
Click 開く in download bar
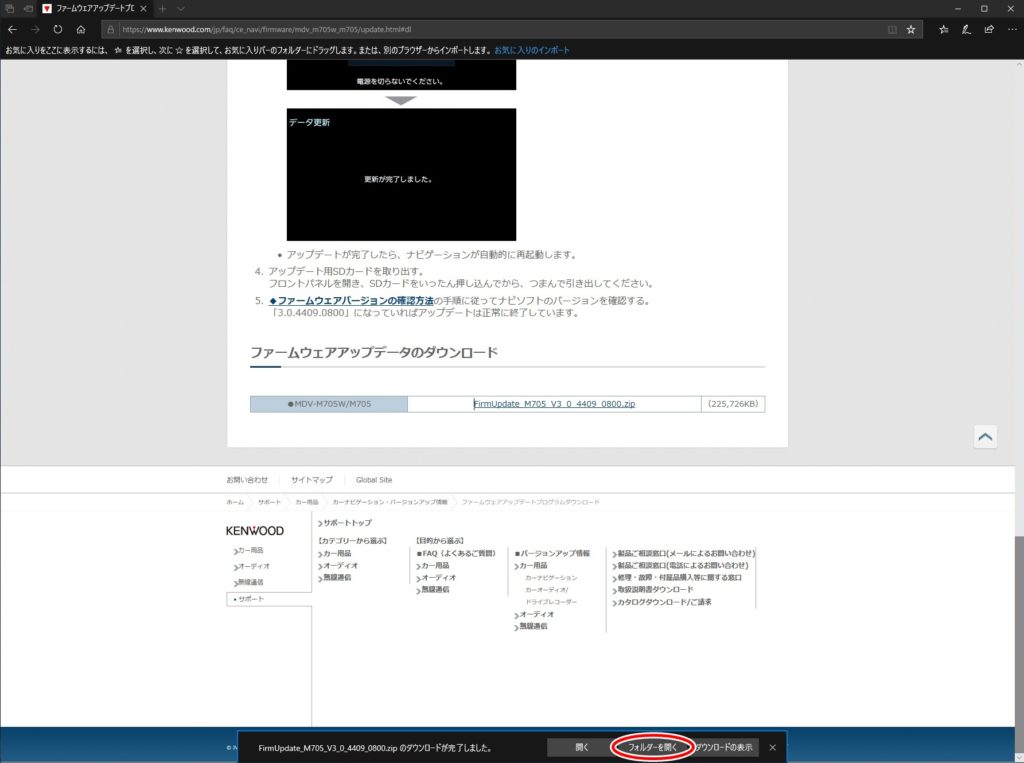pyautogui.click(x=582, y=747)
